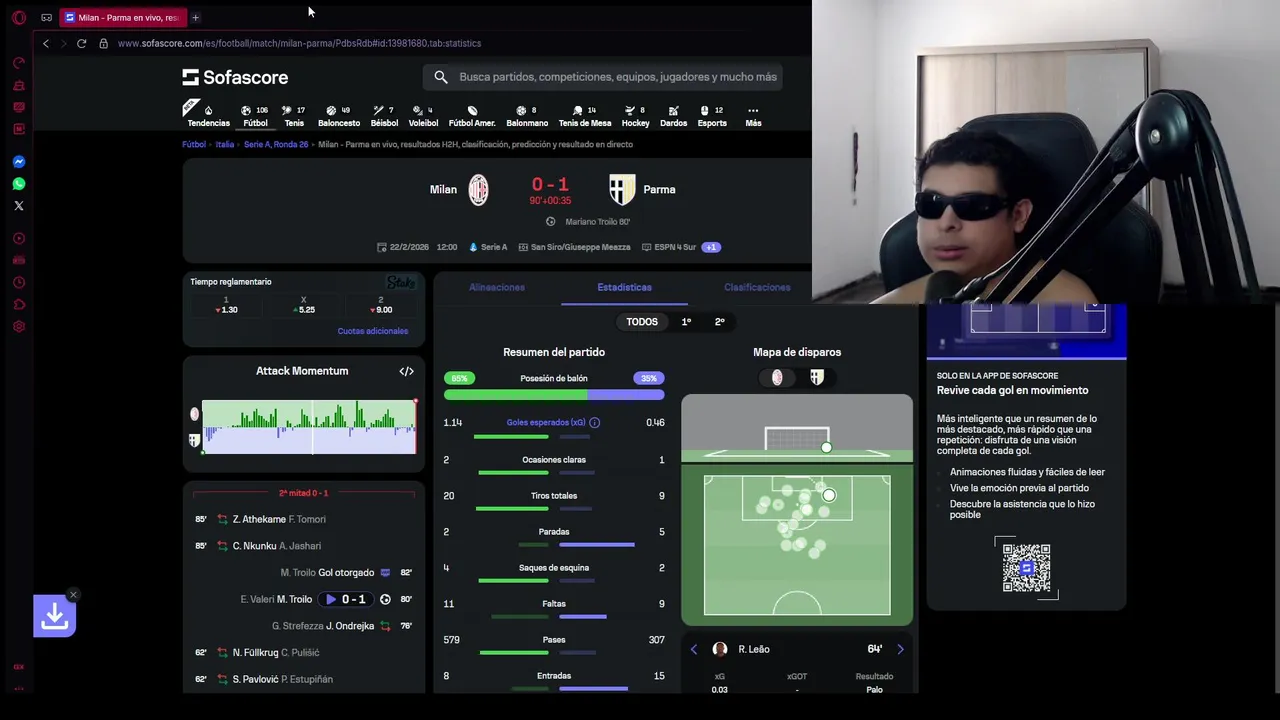This screenshot has width=1280, height=720.
Task: Open the Tenis sport category
Action: pos(294,116)
